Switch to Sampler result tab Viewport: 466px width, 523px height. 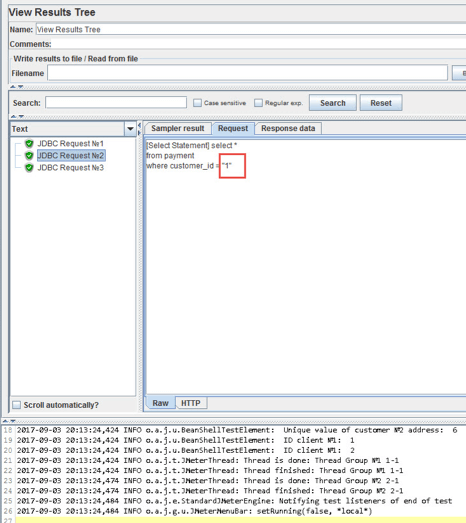point(177,128)
